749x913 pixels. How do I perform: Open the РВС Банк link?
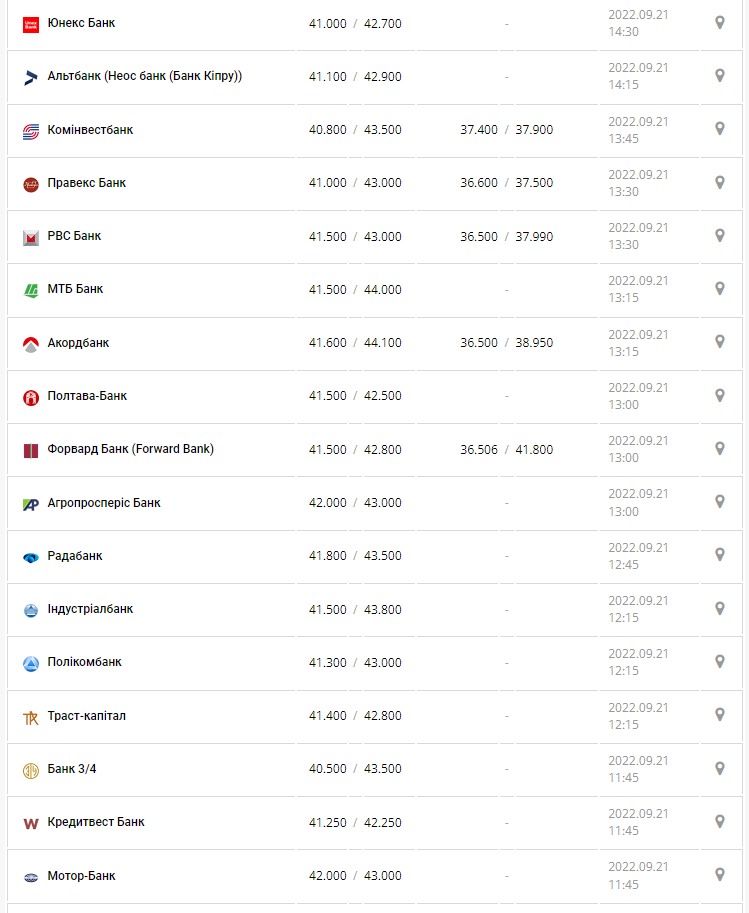pyautogui.click(x=74, y=236)
